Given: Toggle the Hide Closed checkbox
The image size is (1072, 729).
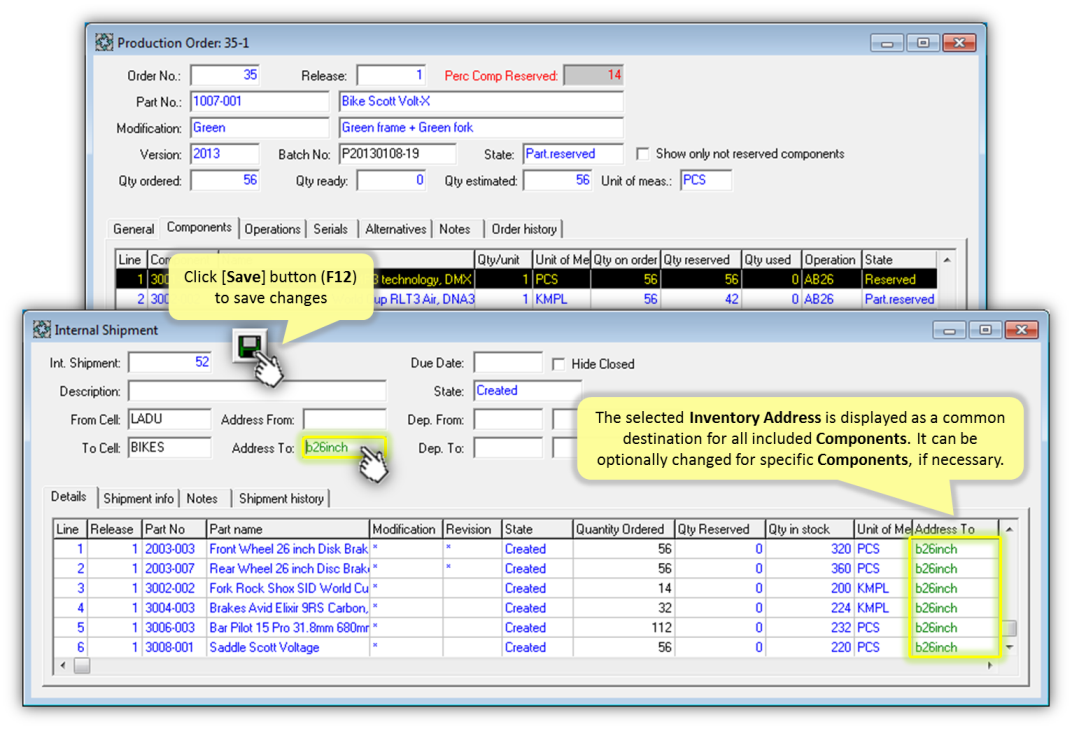Looking at the screenshot, I should 559,364.
